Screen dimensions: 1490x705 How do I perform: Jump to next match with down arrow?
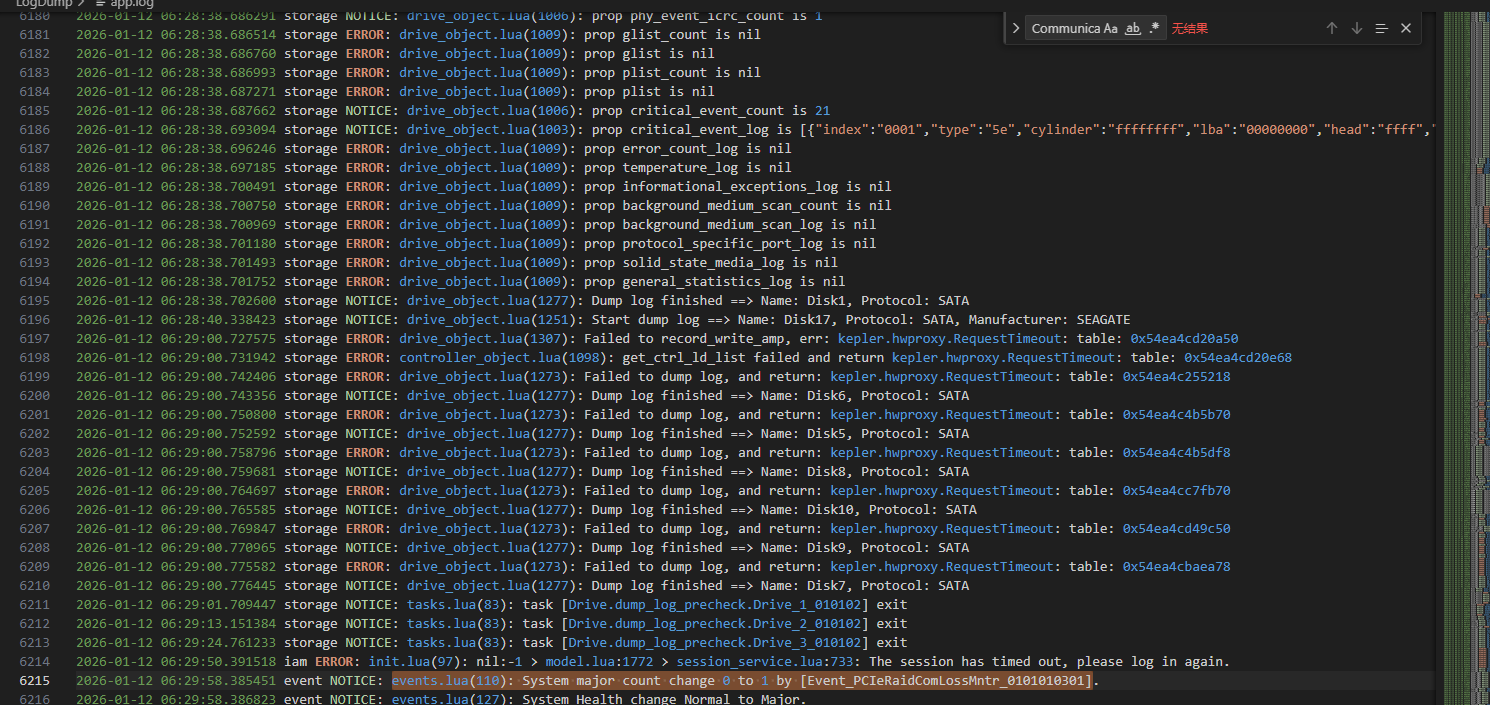[1357, 28]
